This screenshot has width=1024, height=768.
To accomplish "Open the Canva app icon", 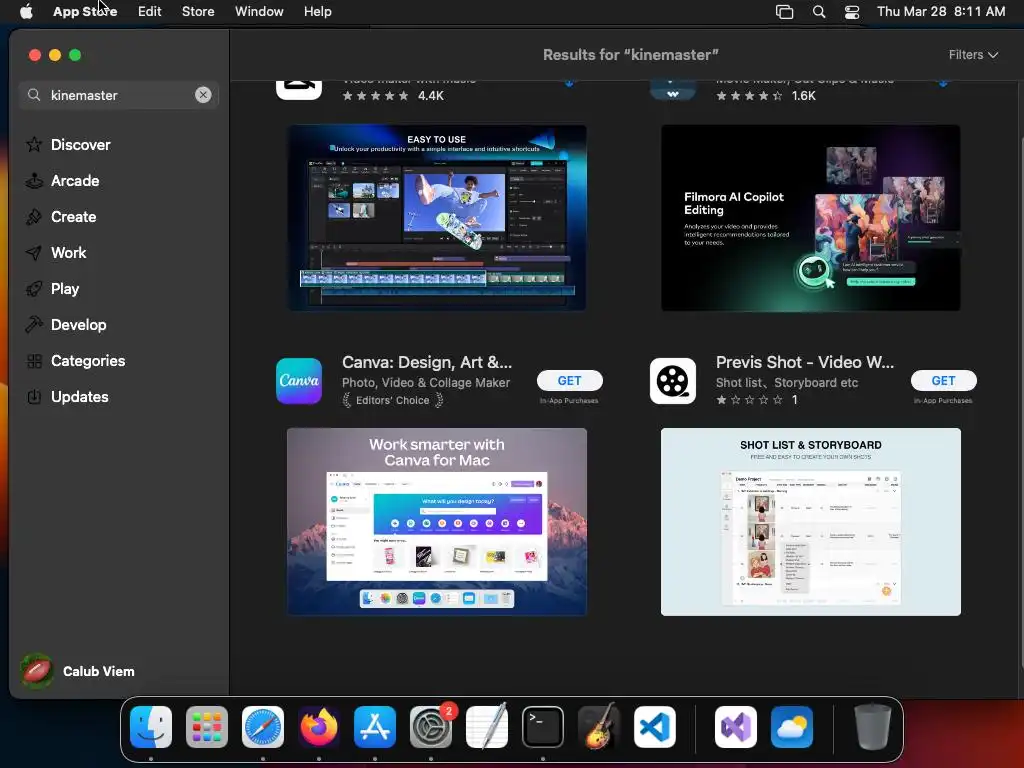I will click(x=299, y=381).
